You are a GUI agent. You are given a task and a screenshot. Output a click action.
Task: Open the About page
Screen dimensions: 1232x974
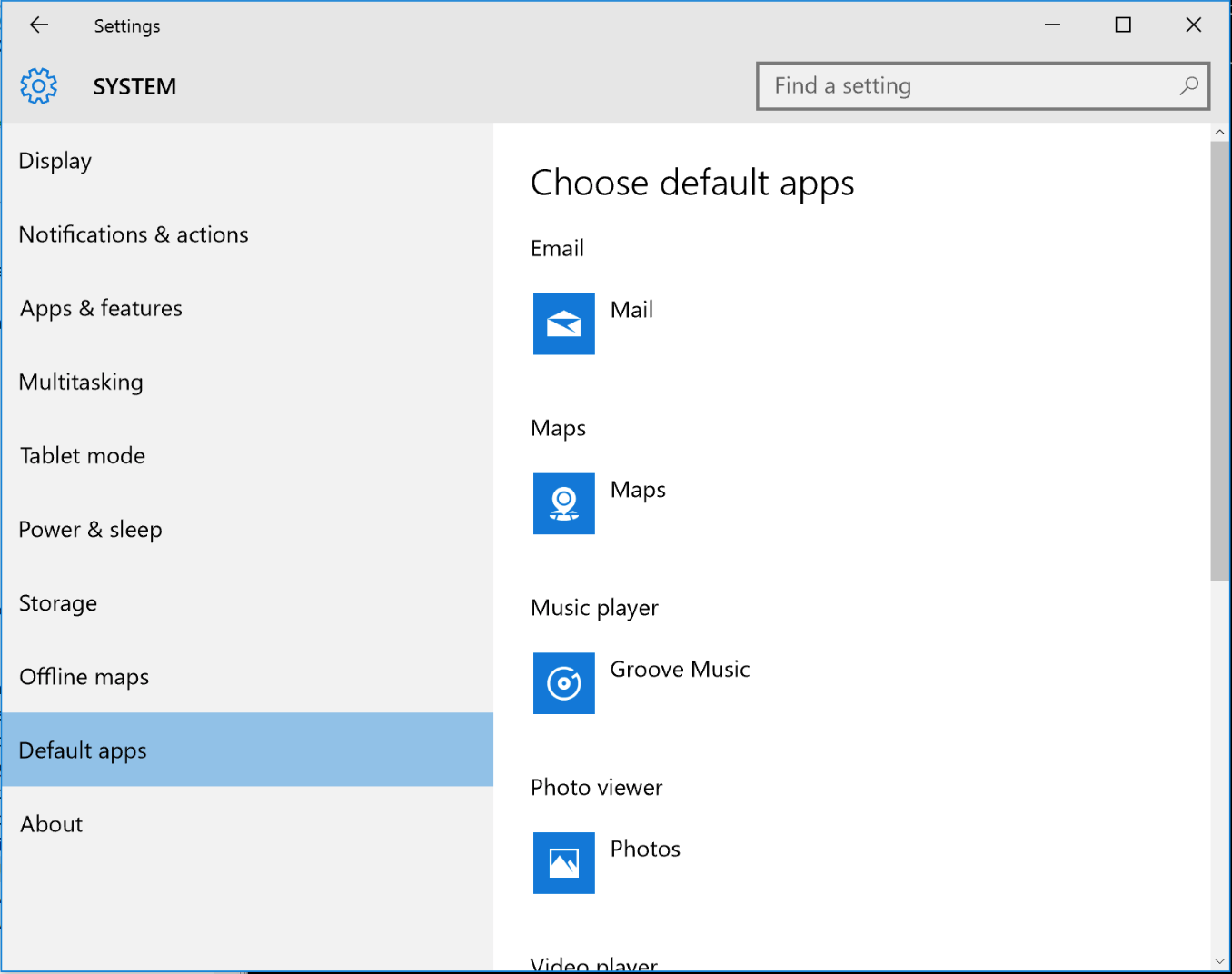pos(52,823)
